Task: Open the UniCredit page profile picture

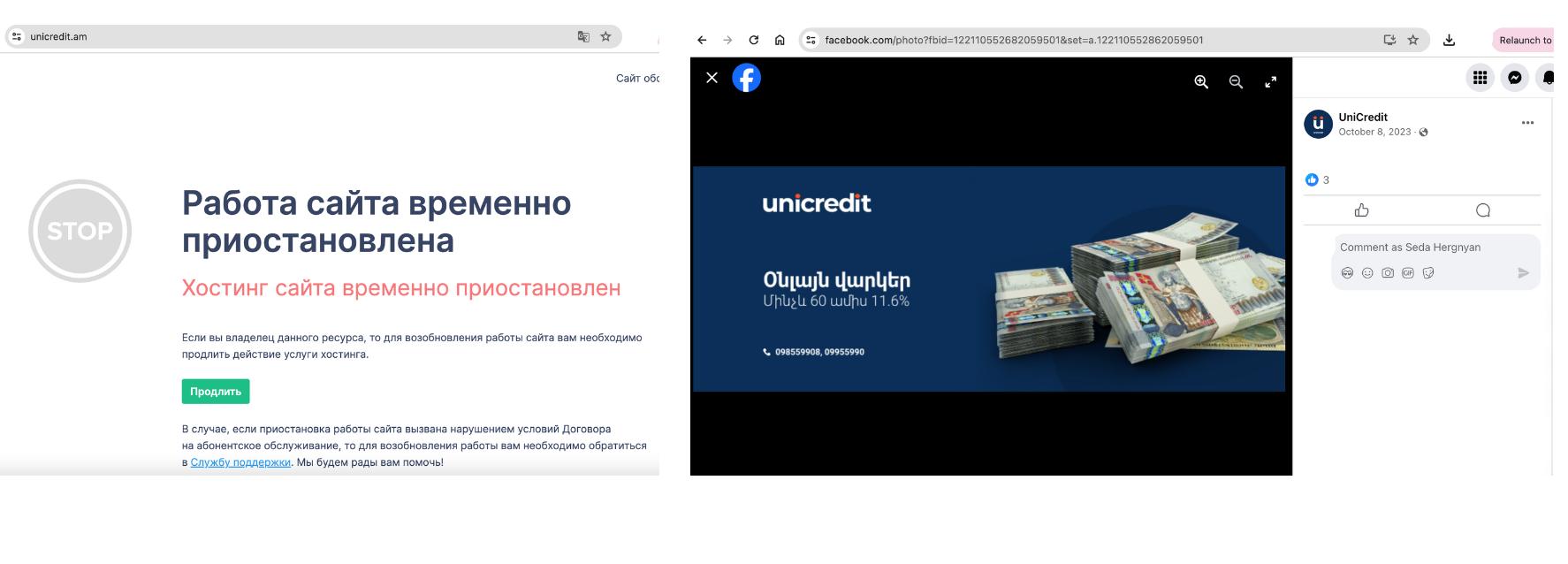Action: coord(1318,124)
